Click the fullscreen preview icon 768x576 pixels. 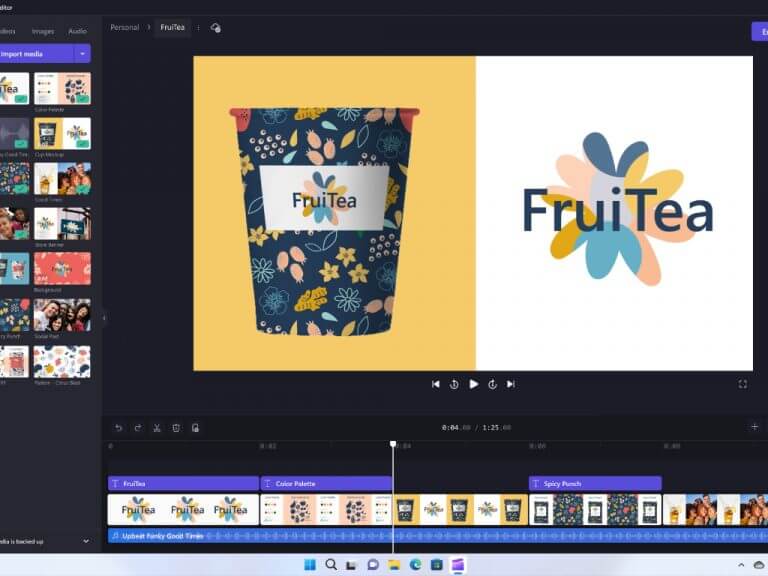[x=743, y=384]
